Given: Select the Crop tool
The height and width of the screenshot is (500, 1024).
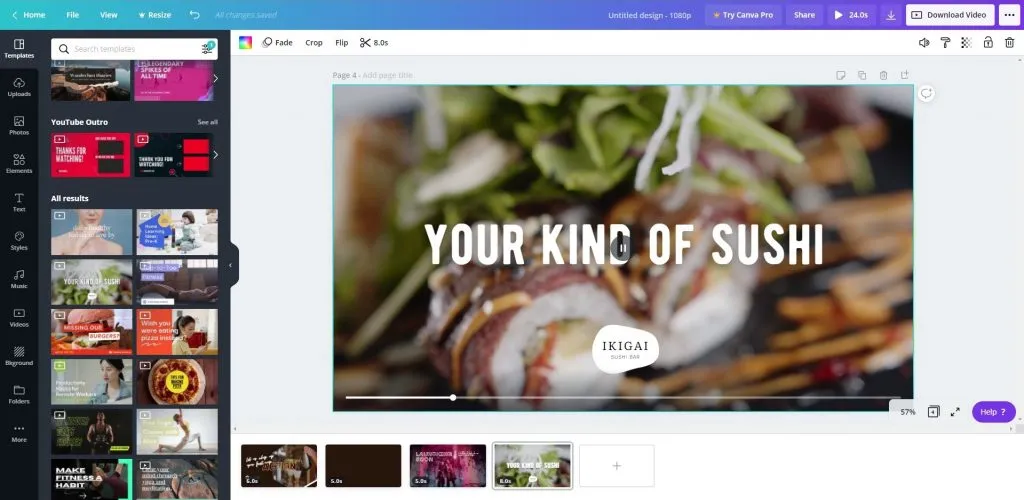Looking at the screenshot, I should [x=314, y=42].
